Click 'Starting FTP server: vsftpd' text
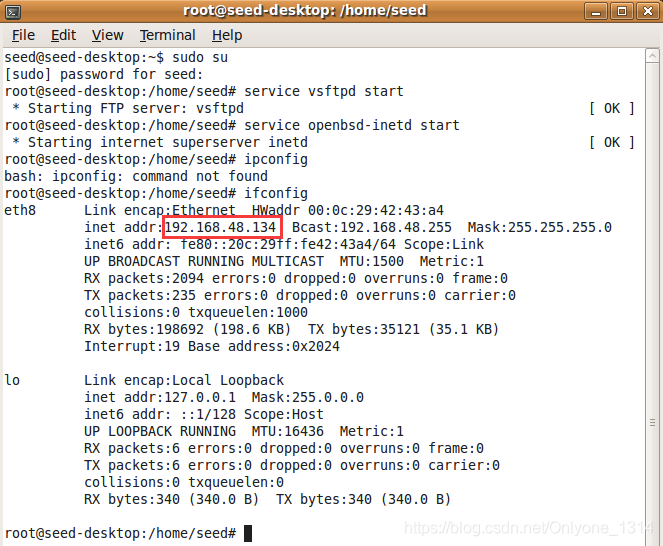 click(136, 108)
